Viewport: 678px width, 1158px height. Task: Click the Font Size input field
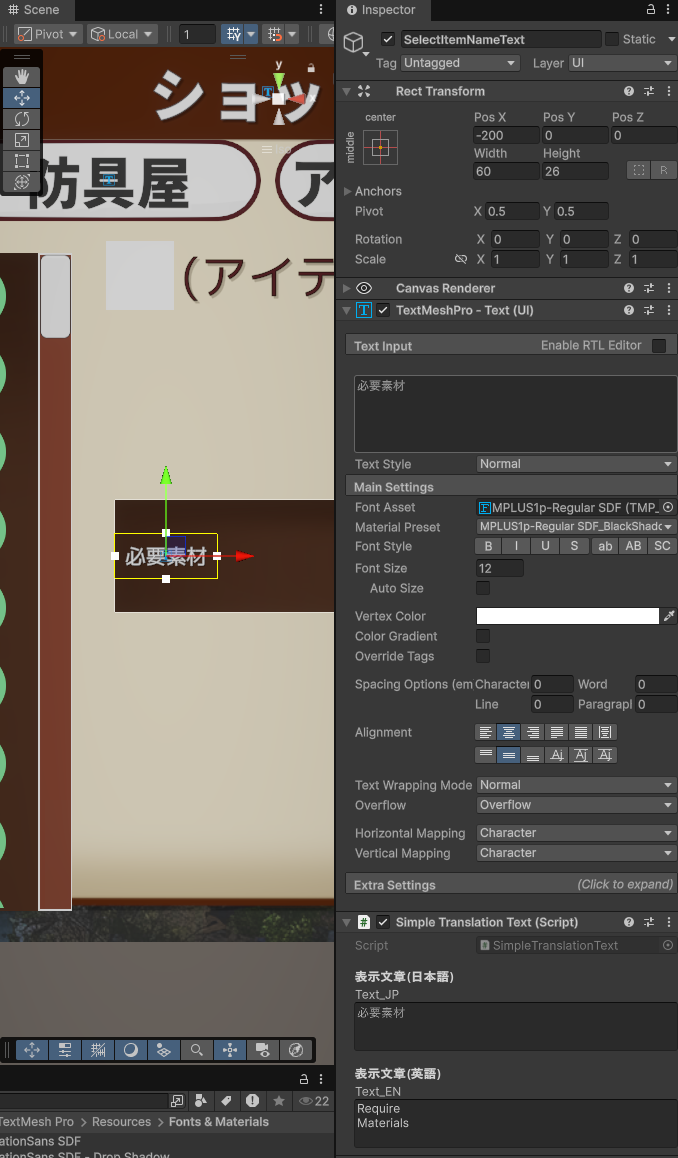click(499, 568)
